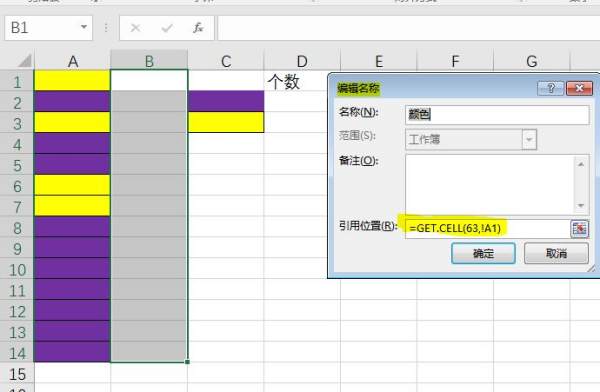This screenshot has width=600, height=392.
Task: Click inside the formula bar input
Action: coord(409,28)
